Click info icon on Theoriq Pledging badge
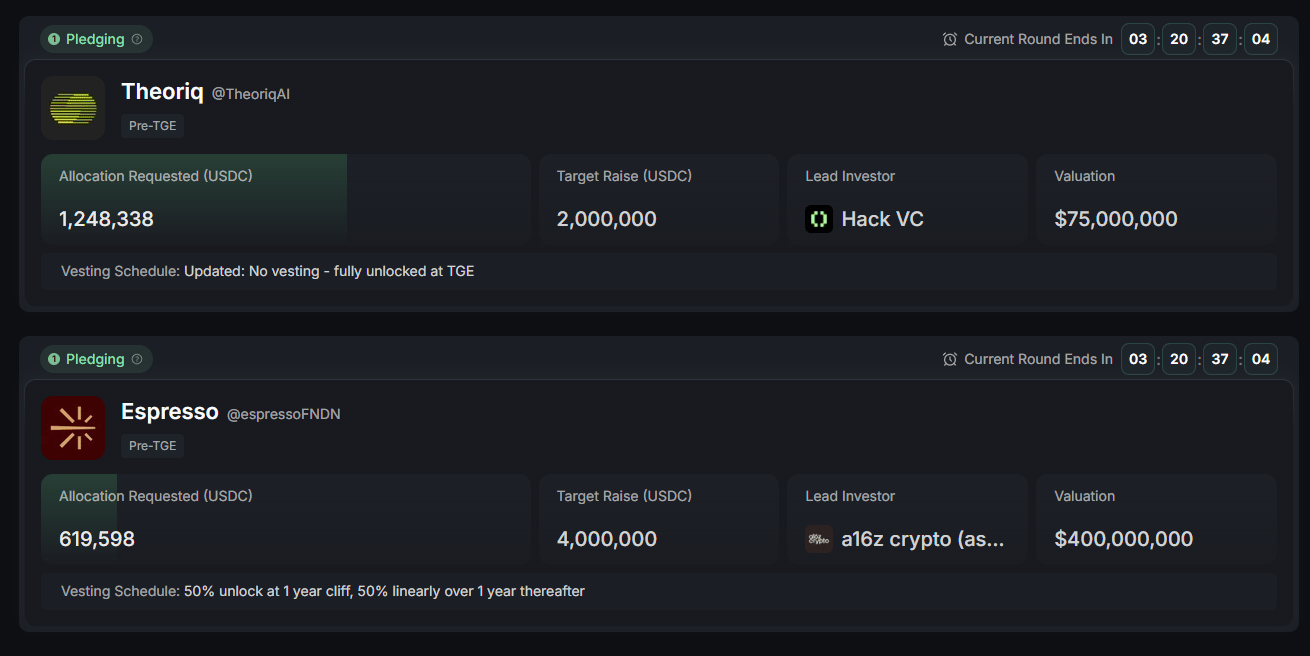Screen dimensions: 1310x656 point(137,40)
